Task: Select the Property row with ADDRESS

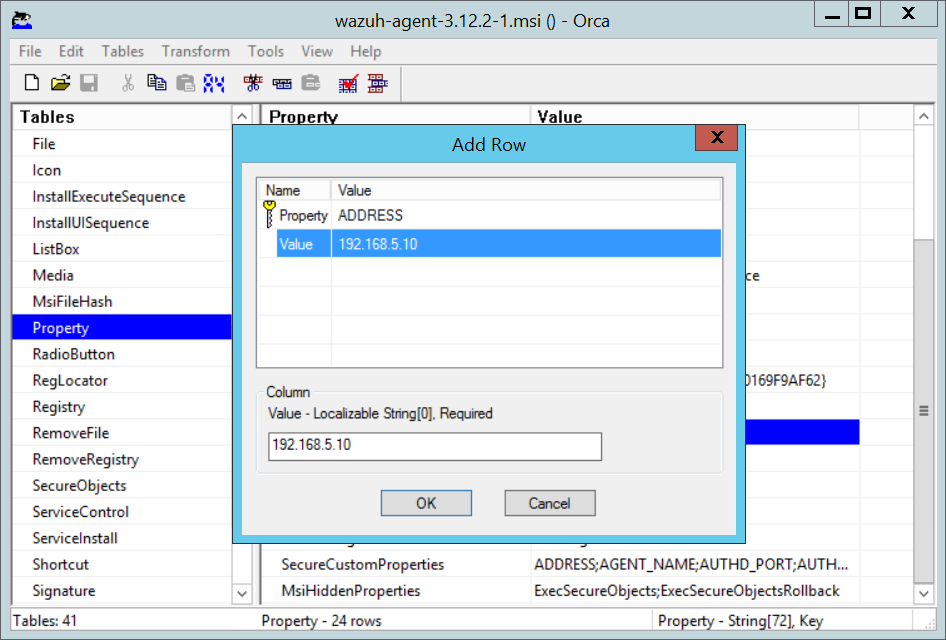Action: [x=489, y=215]
